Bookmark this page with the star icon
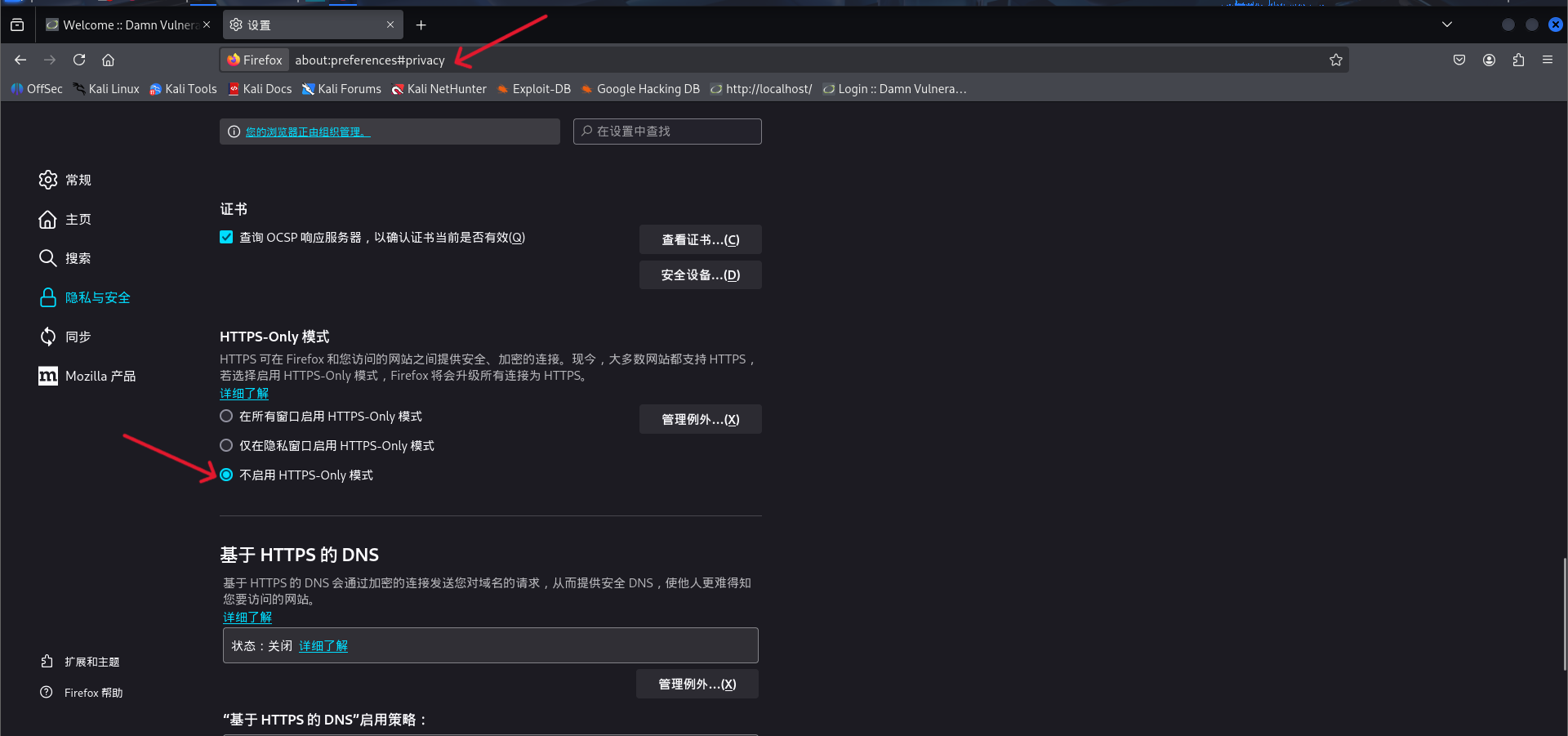The width and height of the screenshot is (1568, 736). 1336,59
